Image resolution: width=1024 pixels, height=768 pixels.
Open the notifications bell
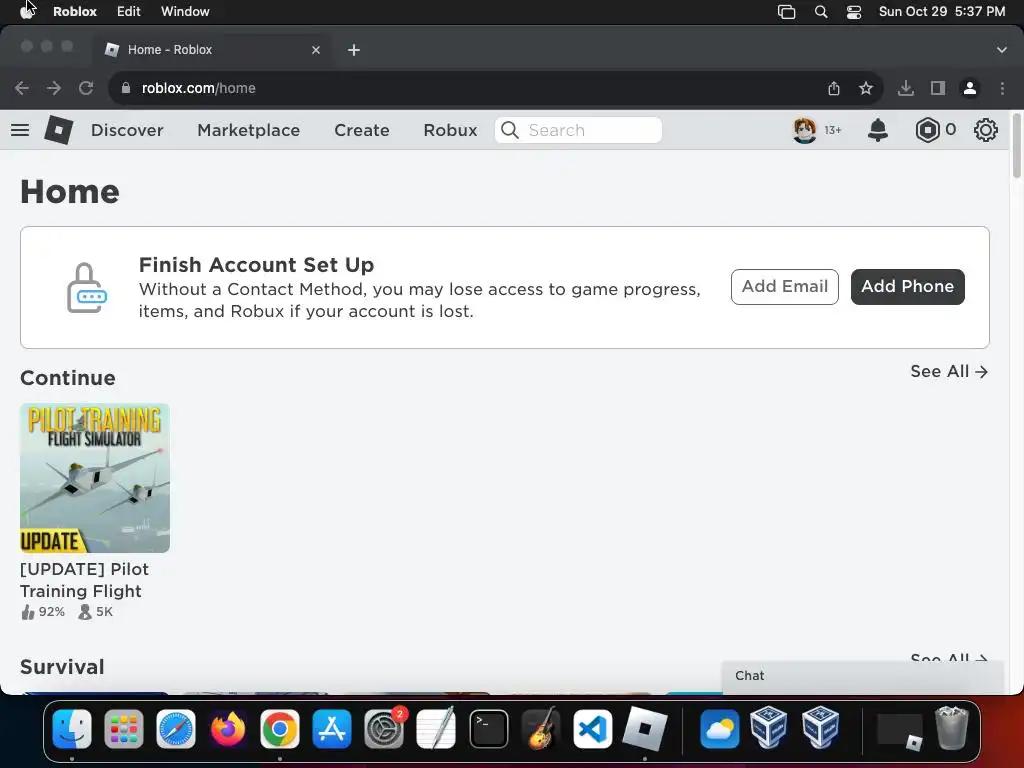[x=878, y=130]
